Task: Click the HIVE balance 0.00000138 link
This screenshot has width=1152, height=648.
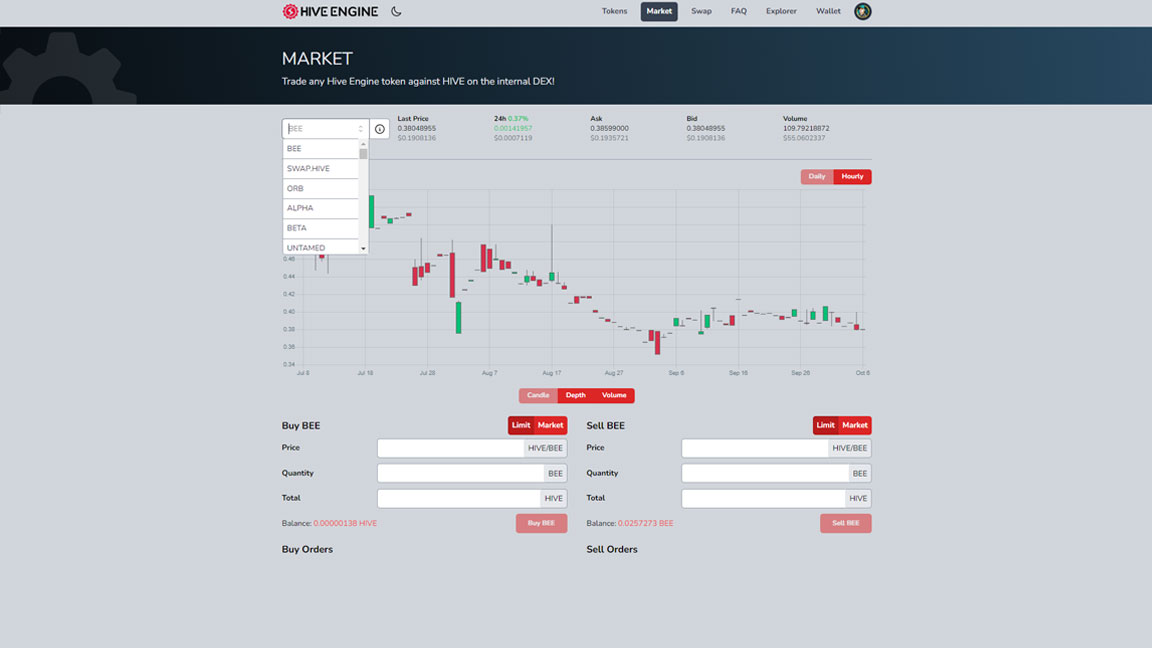Action: pyautogui.click(x=345, y=524)
